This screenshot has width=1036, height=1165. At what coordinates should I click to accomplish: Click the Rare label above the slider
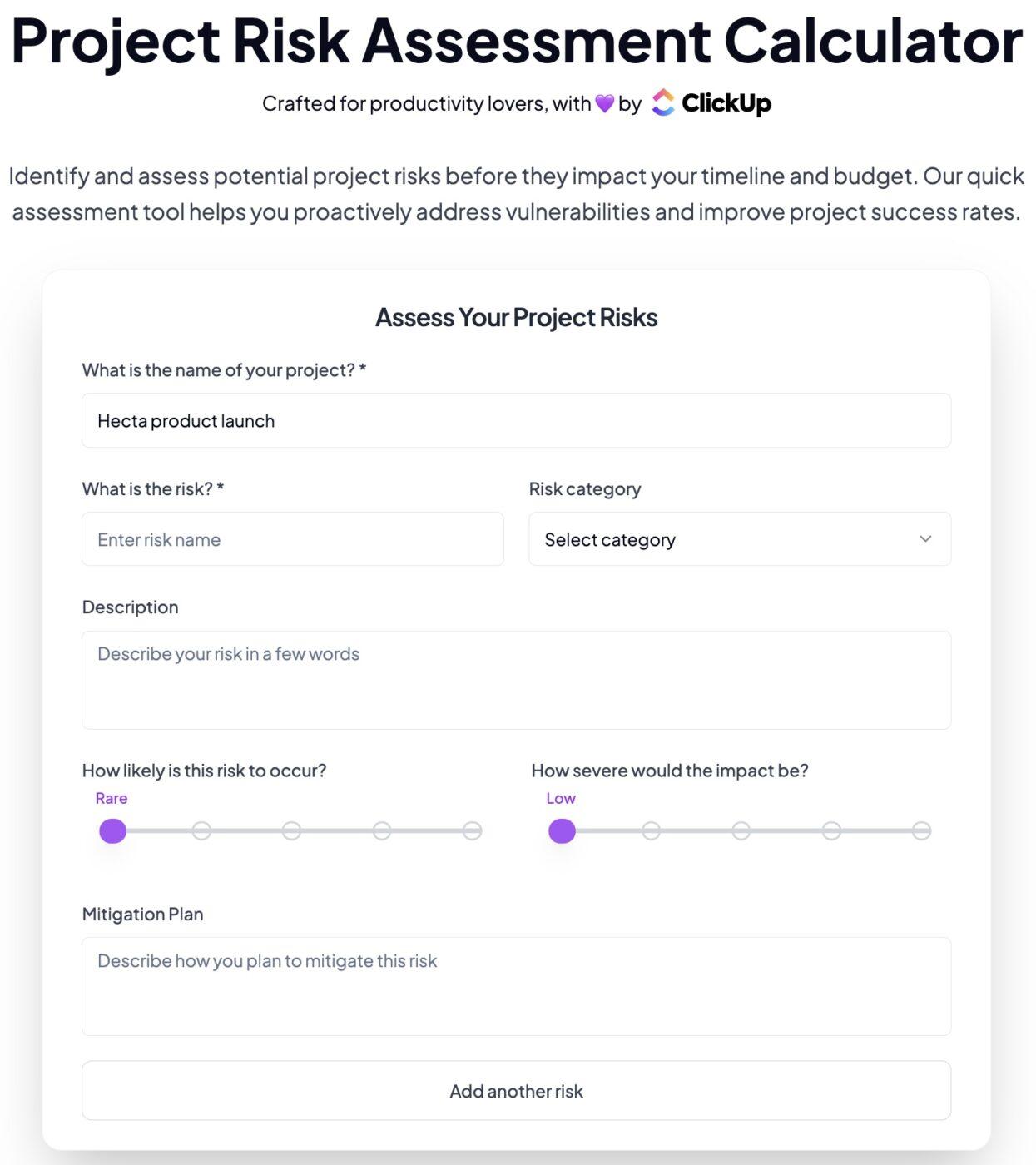pyautogui.click(x=111, y=798)
